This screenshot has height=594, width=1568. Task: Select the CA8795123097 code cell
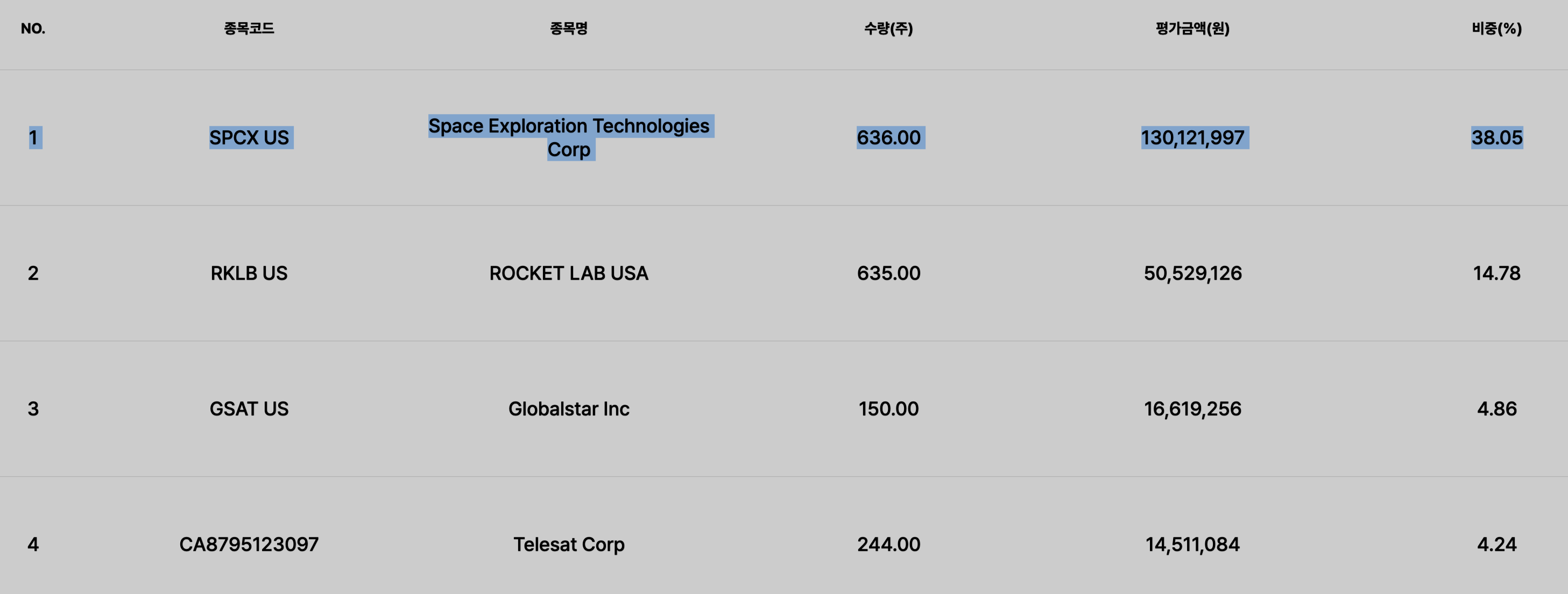coord(249,544)
